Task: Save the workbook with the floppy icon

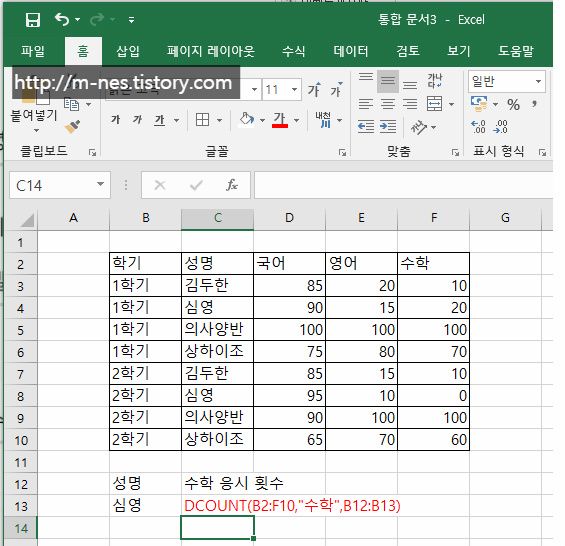Action: pos(33,20)
